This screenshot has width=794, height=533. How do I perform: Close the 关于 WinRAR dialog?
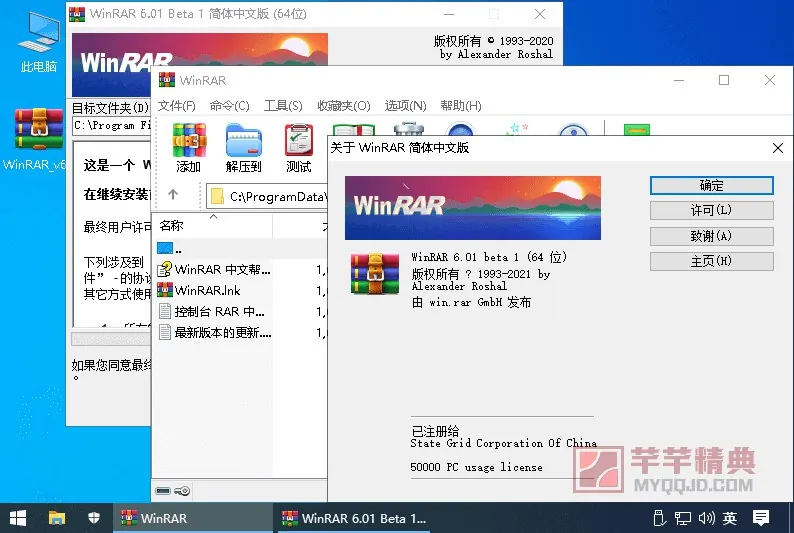778,148
